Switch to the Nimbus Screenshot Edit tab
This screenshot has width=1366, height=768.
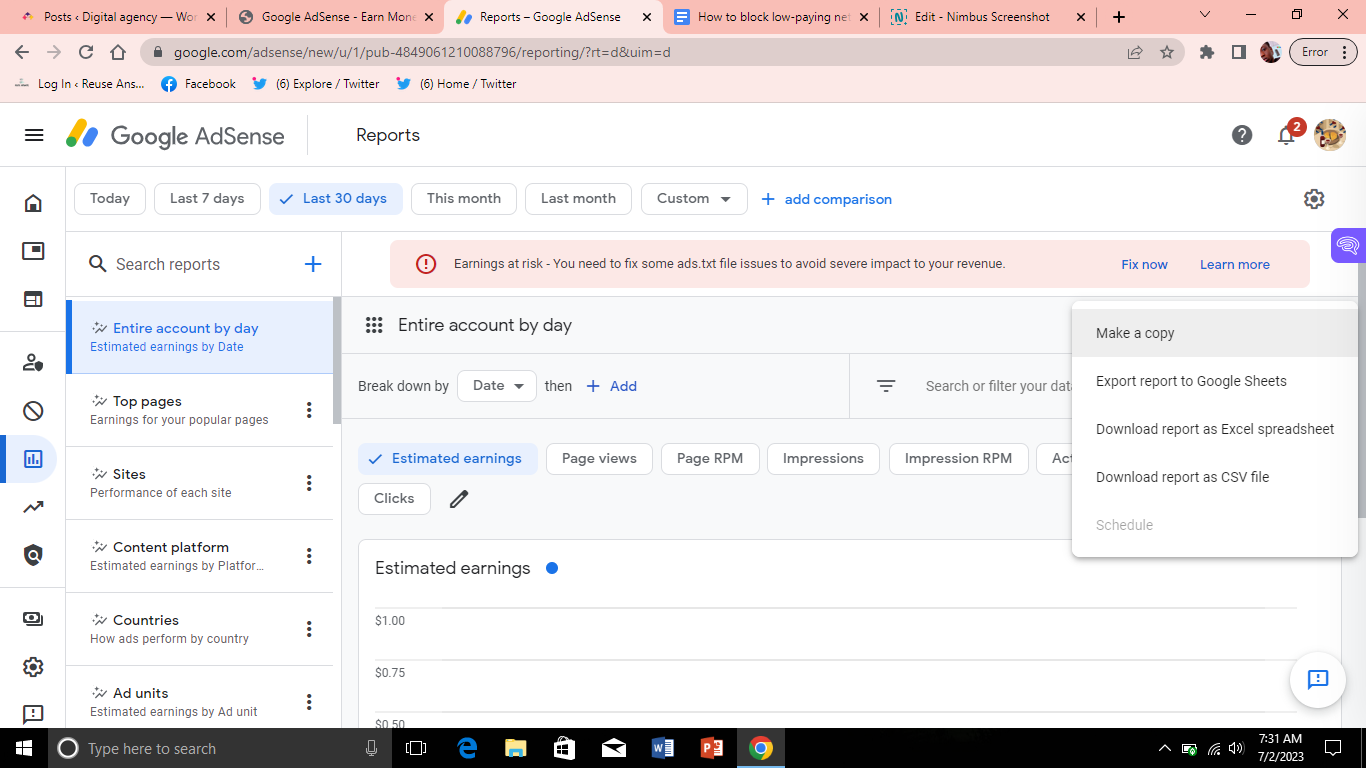(x=988, y=17)
